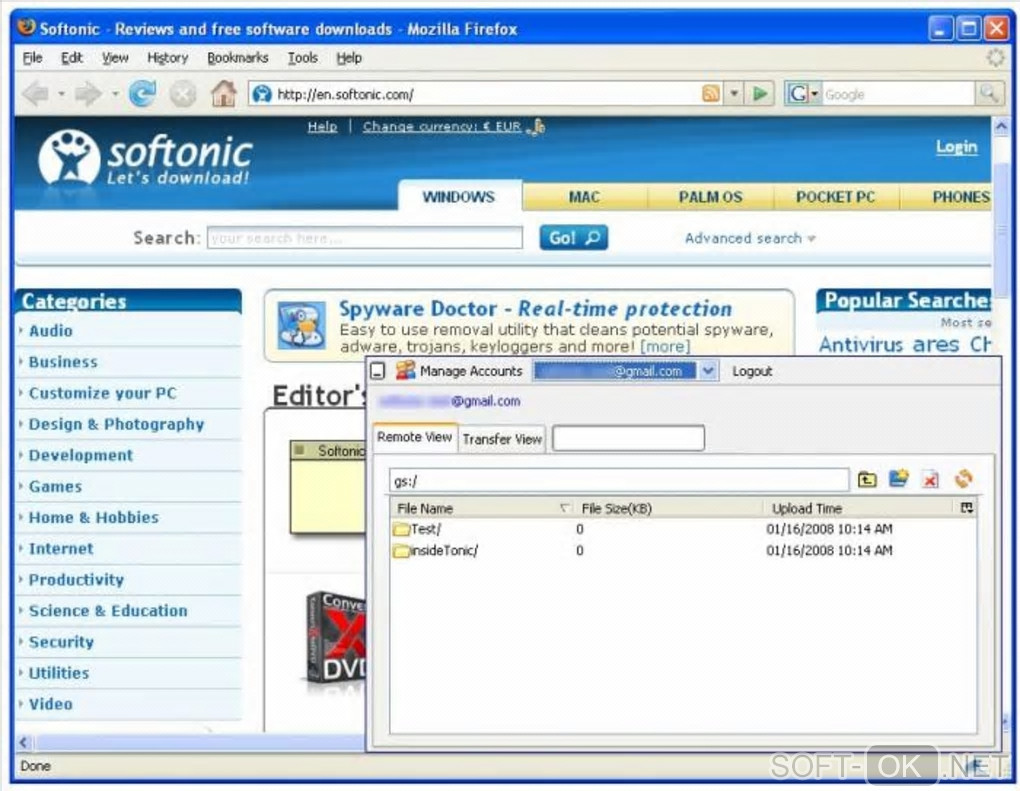Click the Softonic site favicon in address bar

coord(262,94)
